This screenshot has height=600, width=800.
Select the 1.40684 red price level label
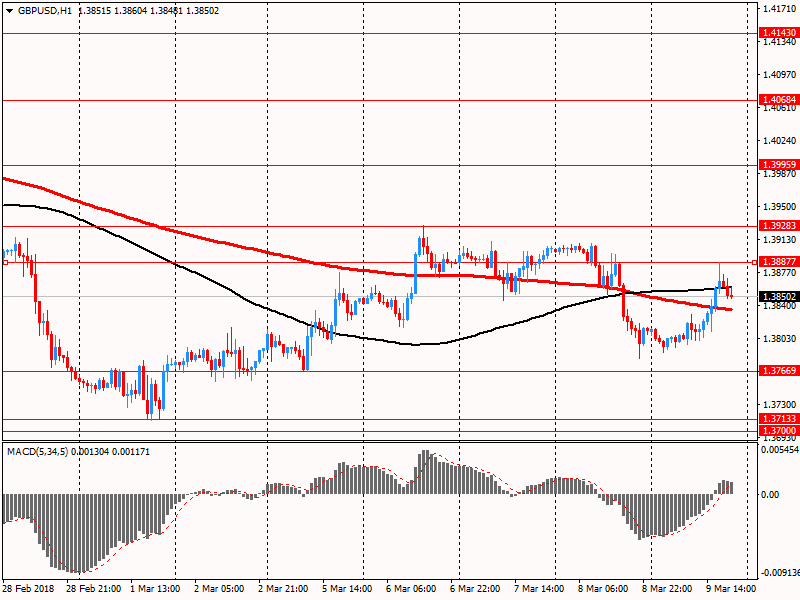[x=779, y=99]
